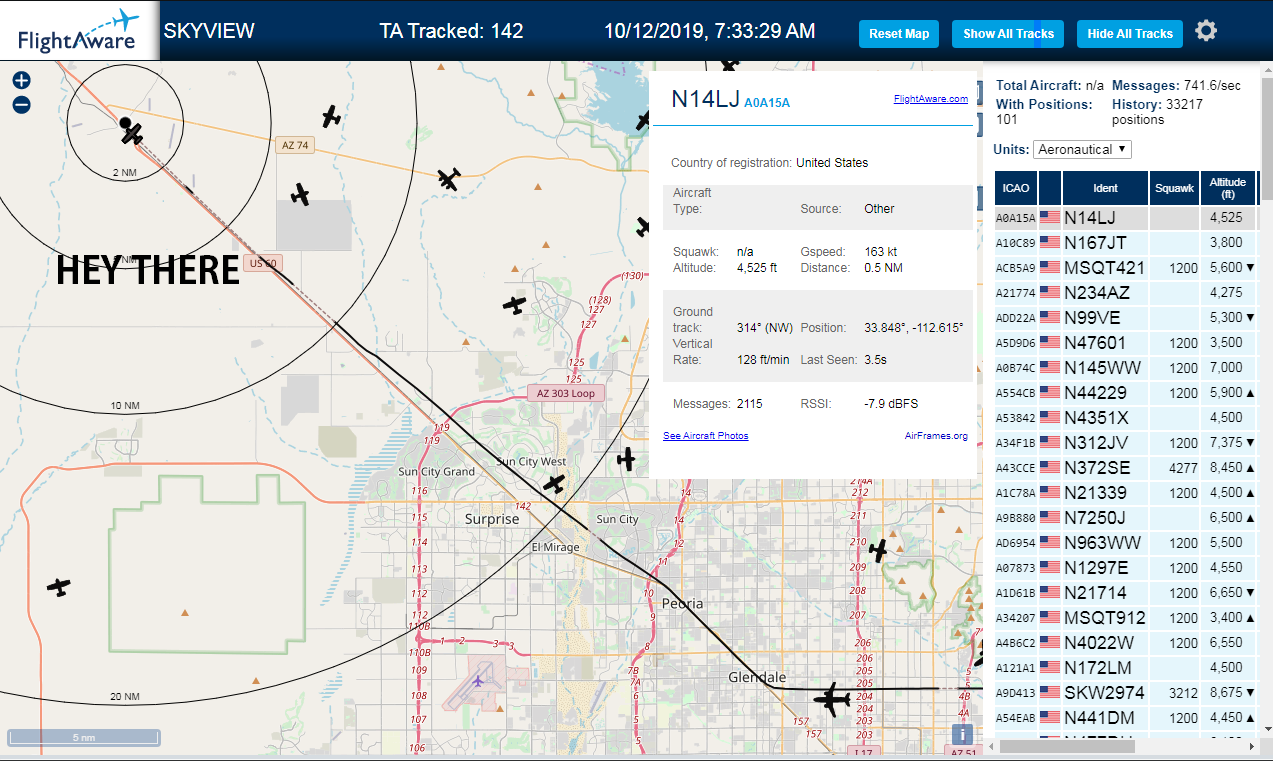Select the aircraft icon near AZ 74 label

click(332, 117)
